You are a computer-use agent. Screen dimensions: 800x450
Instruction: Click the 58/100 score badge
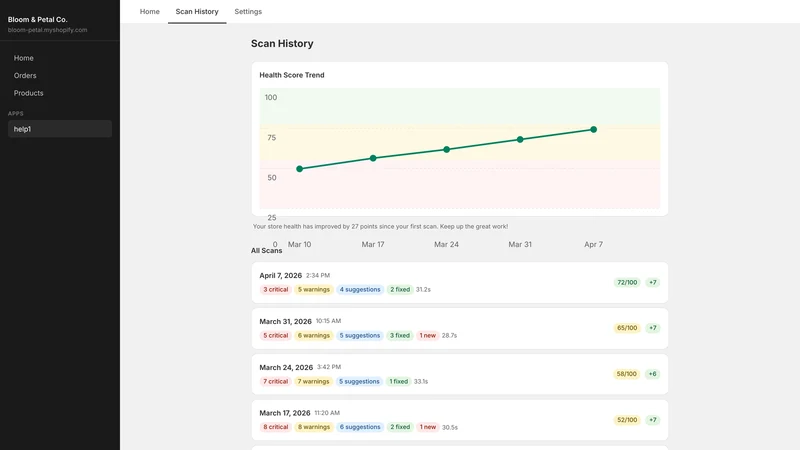(x=627, y=374)
